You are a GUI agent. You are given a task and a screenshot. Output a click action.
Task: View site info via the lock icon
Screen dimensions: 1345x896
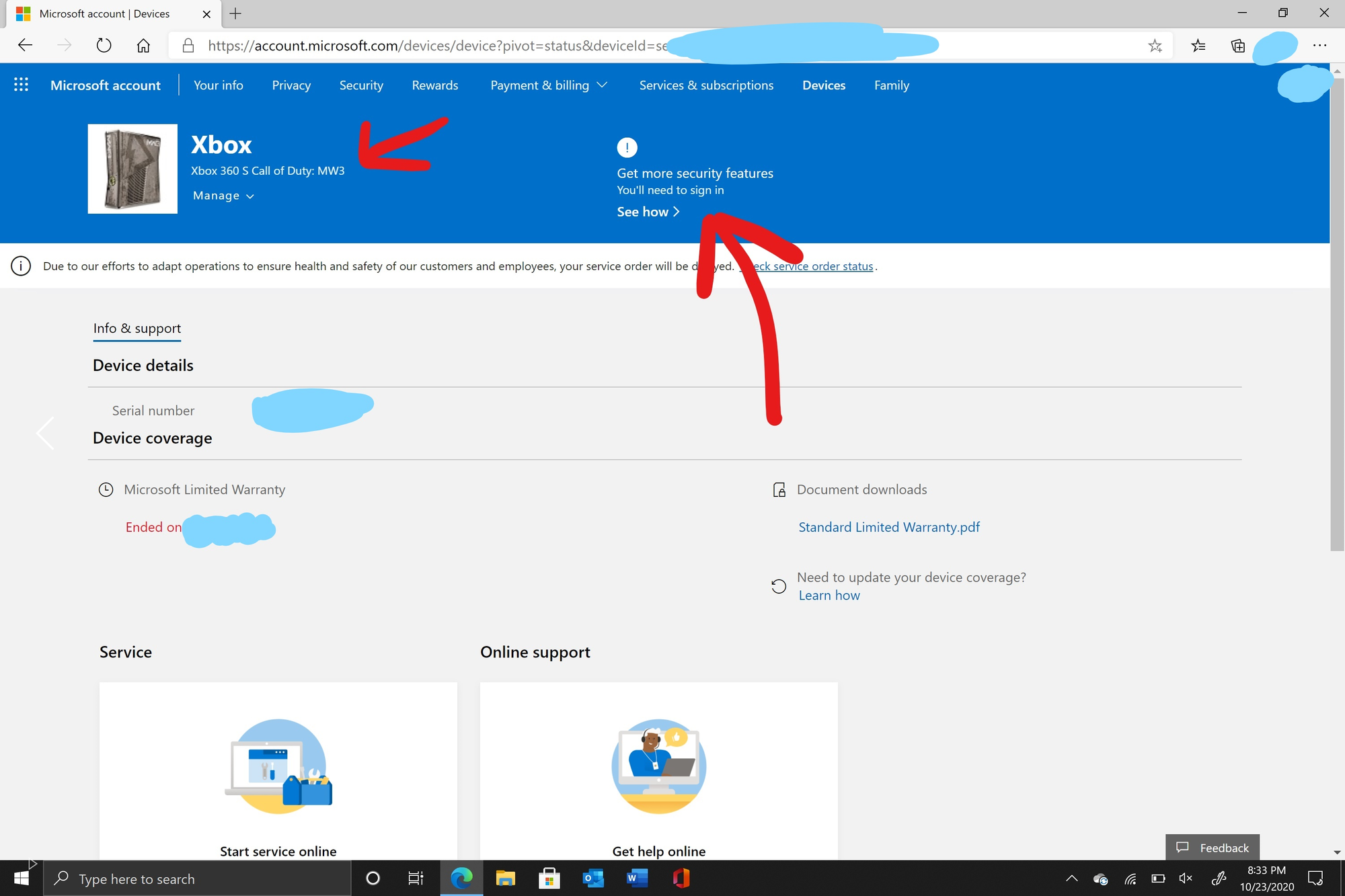coord(188,45)
